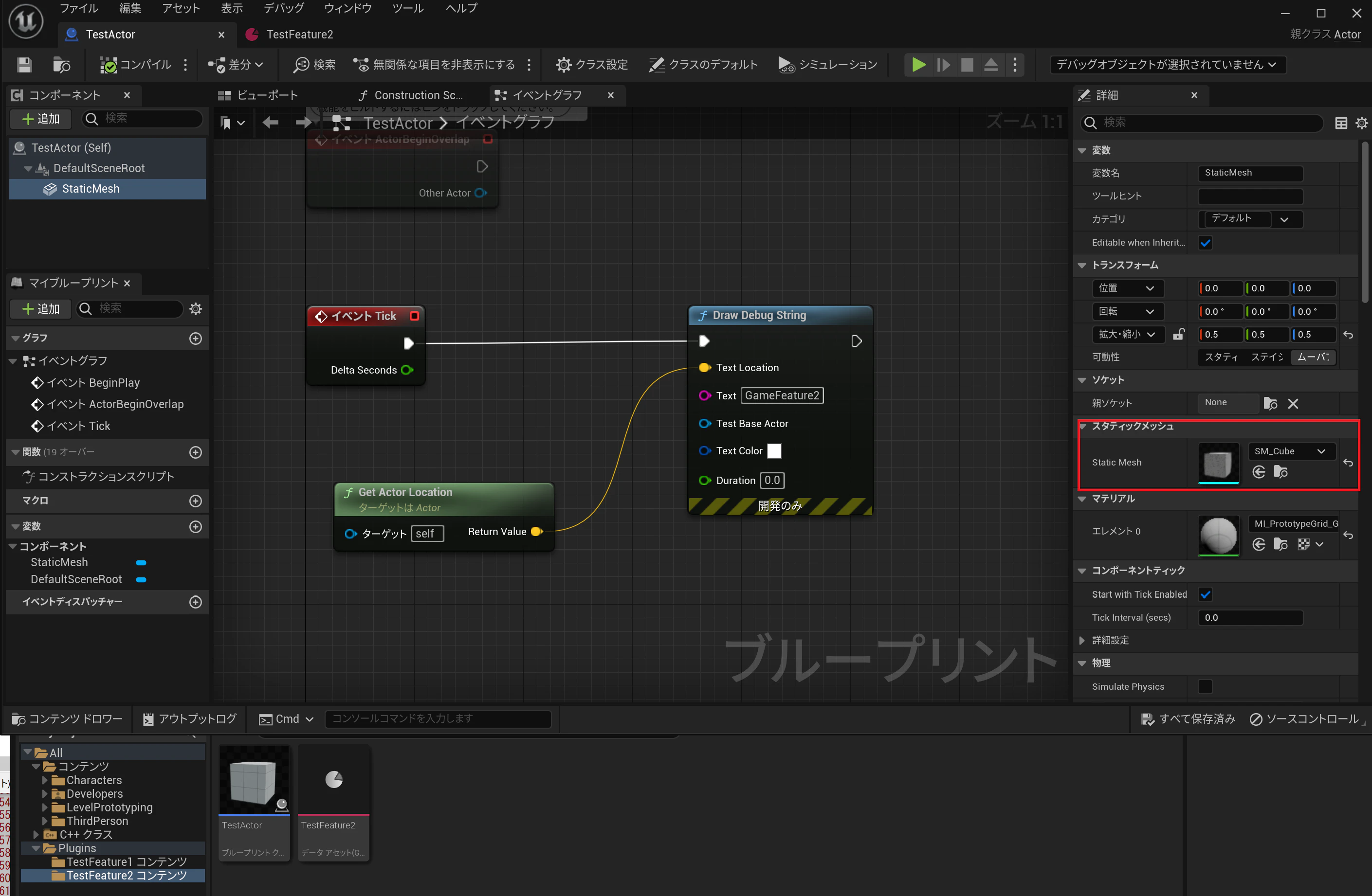
Task: Toggle the StaticMesh variable visibility pill
Action: click(141, 562)
